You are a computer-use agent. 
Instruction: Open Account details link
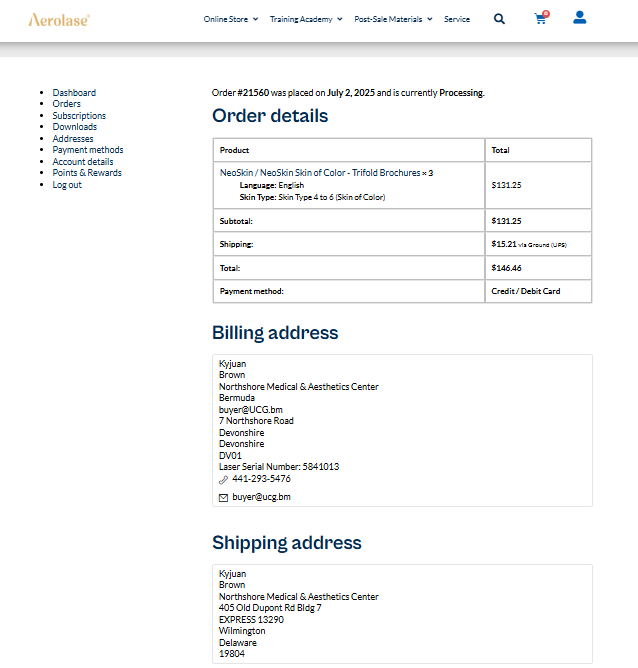click(83, 162)
